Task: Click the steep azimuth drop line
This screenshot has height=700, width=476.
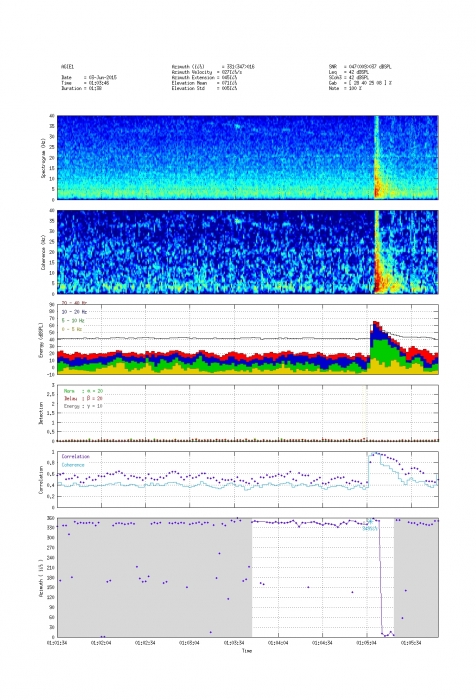Action: [380, 578]
